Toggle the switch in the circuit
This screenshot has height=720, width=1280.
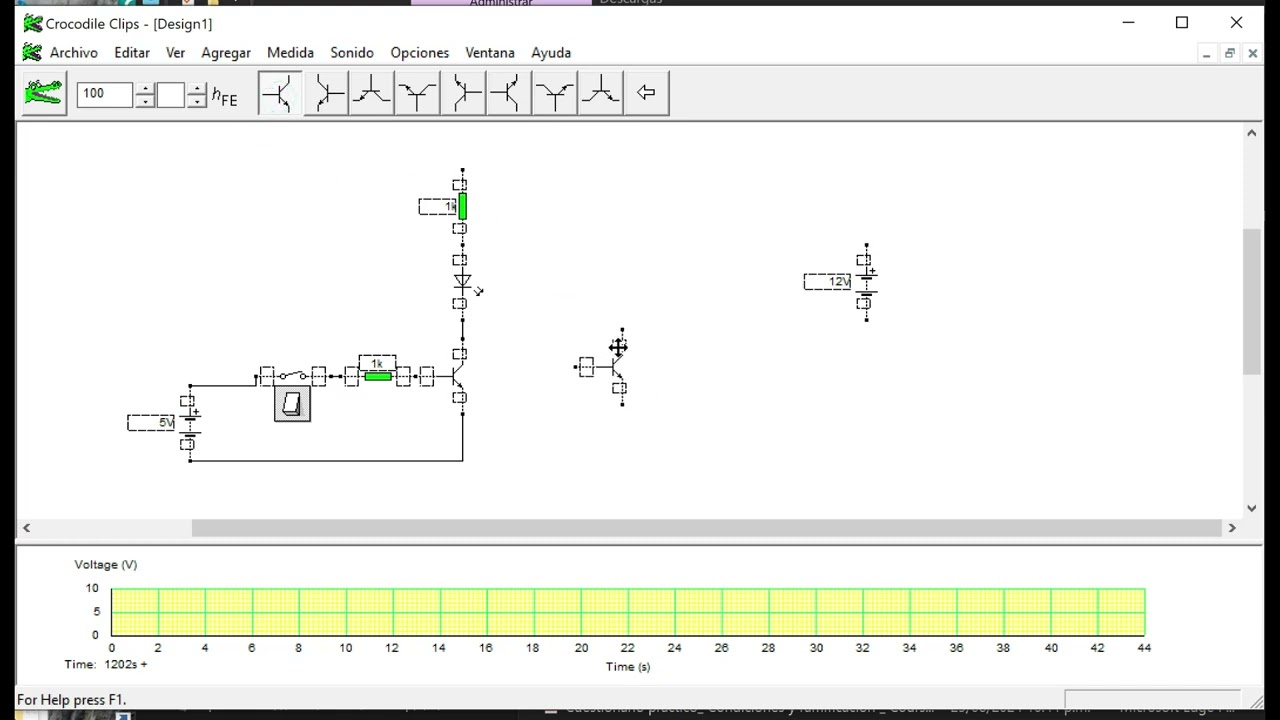tap(293, 376)
